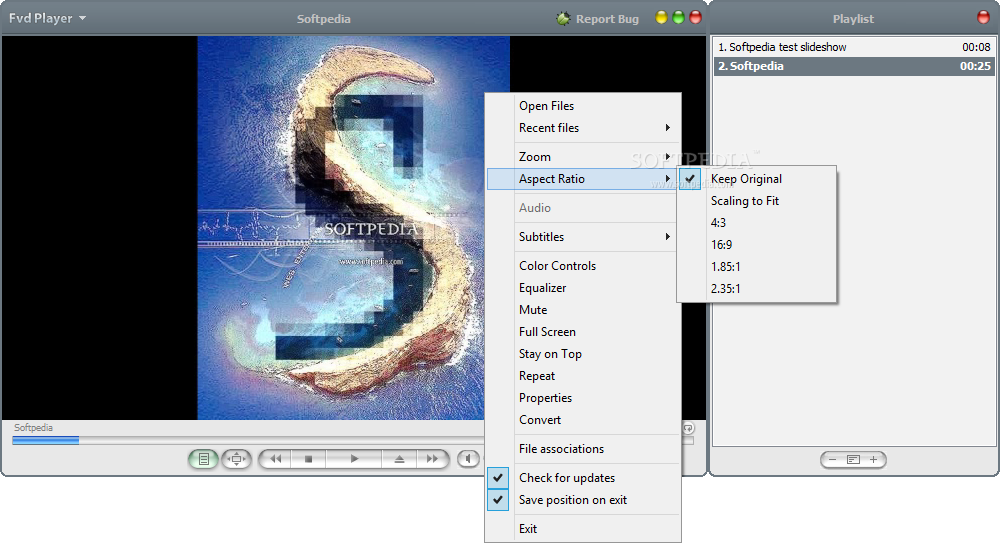Select playlist entry 2. Softpedia
This screenshot has width=1000, height=543.
[853, 66]
